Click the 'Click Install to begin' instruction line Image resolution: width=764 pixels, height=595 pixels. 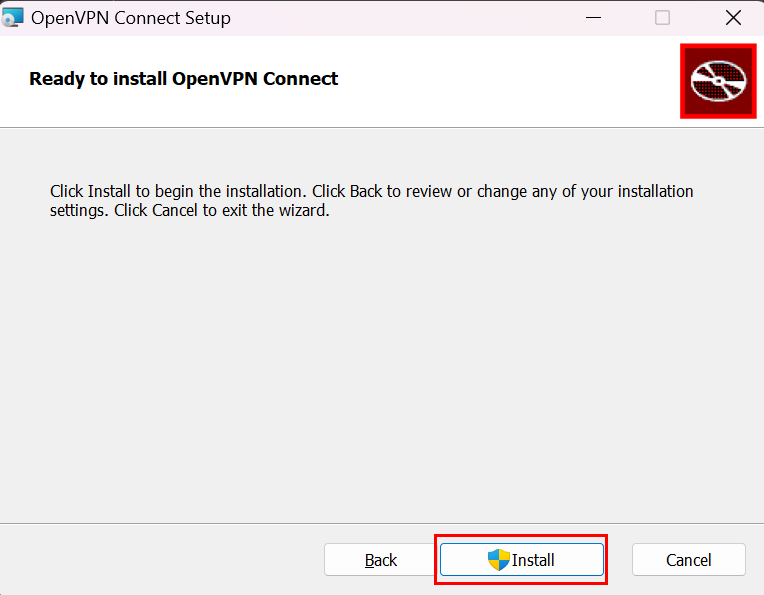[371, 191]
